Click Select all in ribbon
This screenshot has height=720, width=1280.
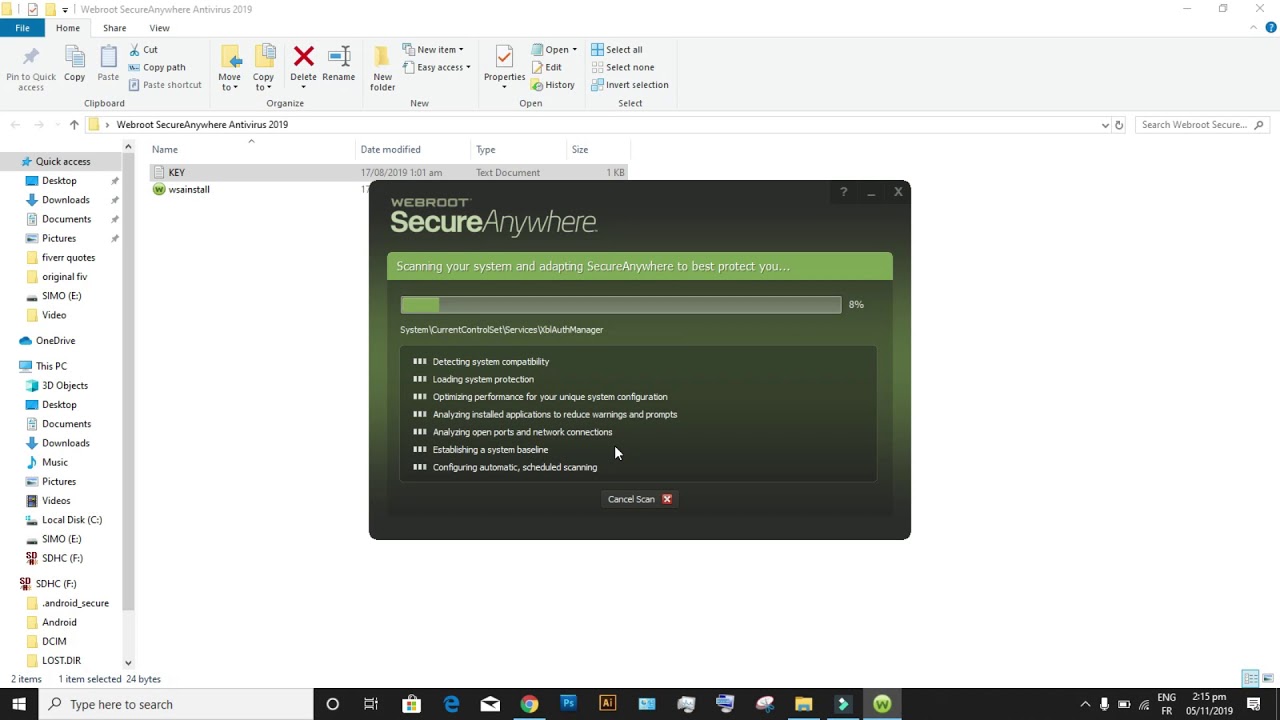coord(617,49)
